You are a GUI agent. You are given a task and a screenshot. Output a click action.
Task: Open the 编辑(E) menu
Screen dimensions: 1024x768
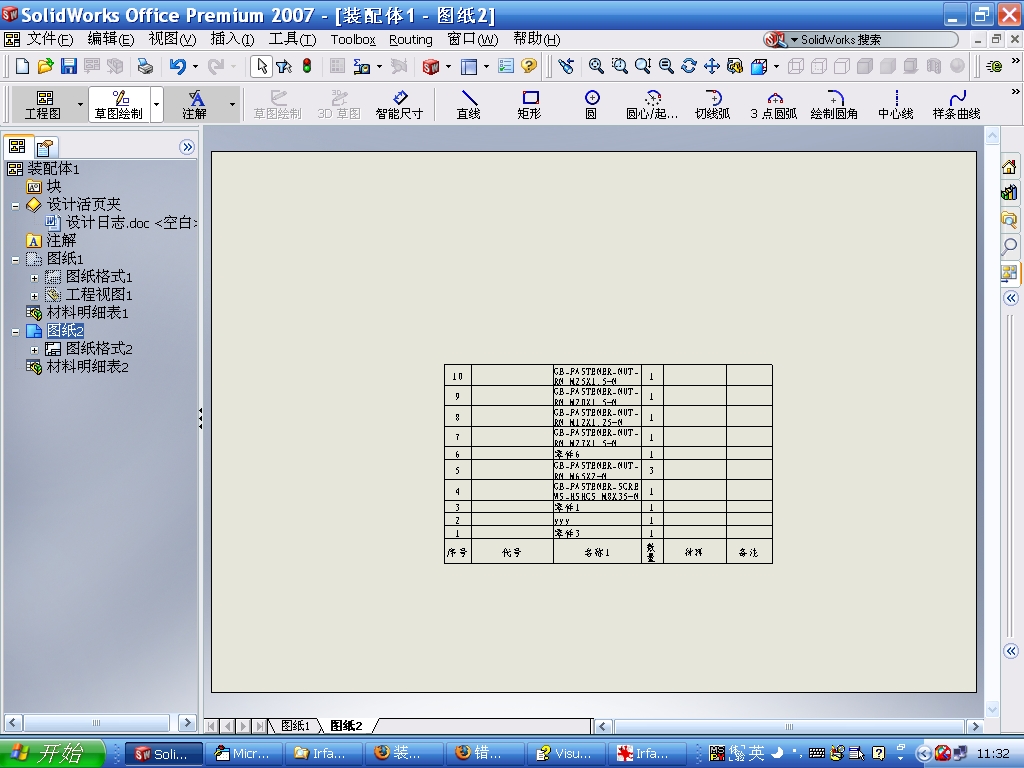tap(111, 39)
